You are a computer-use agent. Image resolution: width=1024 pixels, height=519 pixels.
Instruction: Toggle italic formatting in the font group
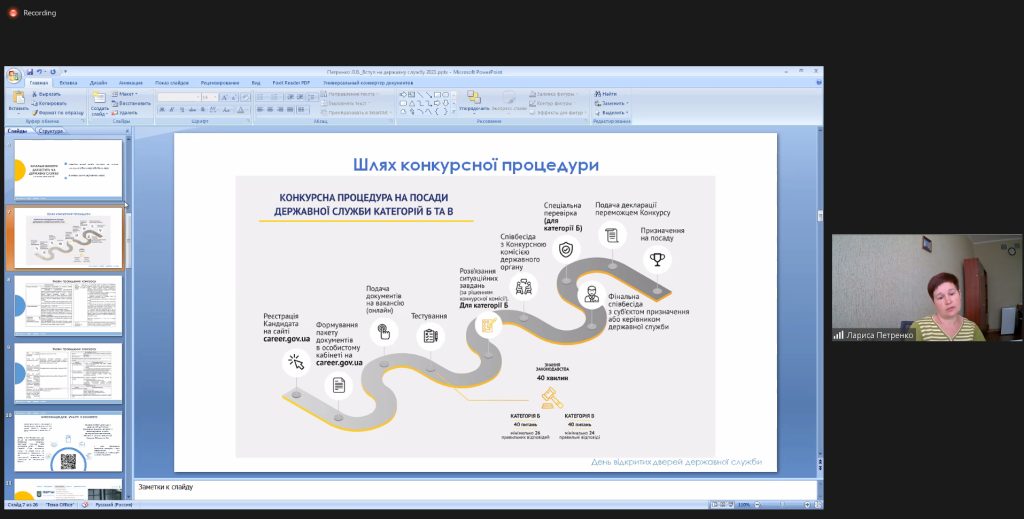click(x=171, y=109)
